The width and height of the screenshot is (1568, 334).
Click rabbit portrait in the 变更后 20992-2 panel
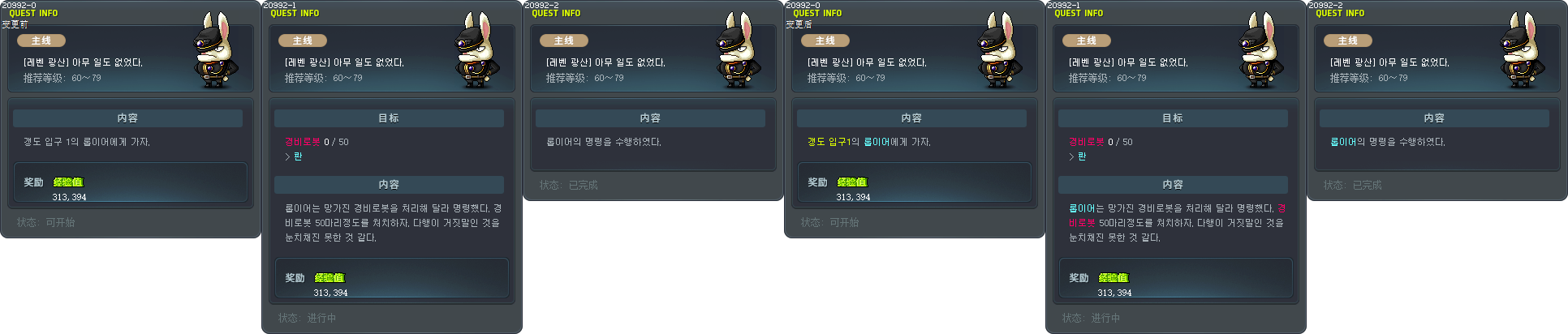point(1524,50)
